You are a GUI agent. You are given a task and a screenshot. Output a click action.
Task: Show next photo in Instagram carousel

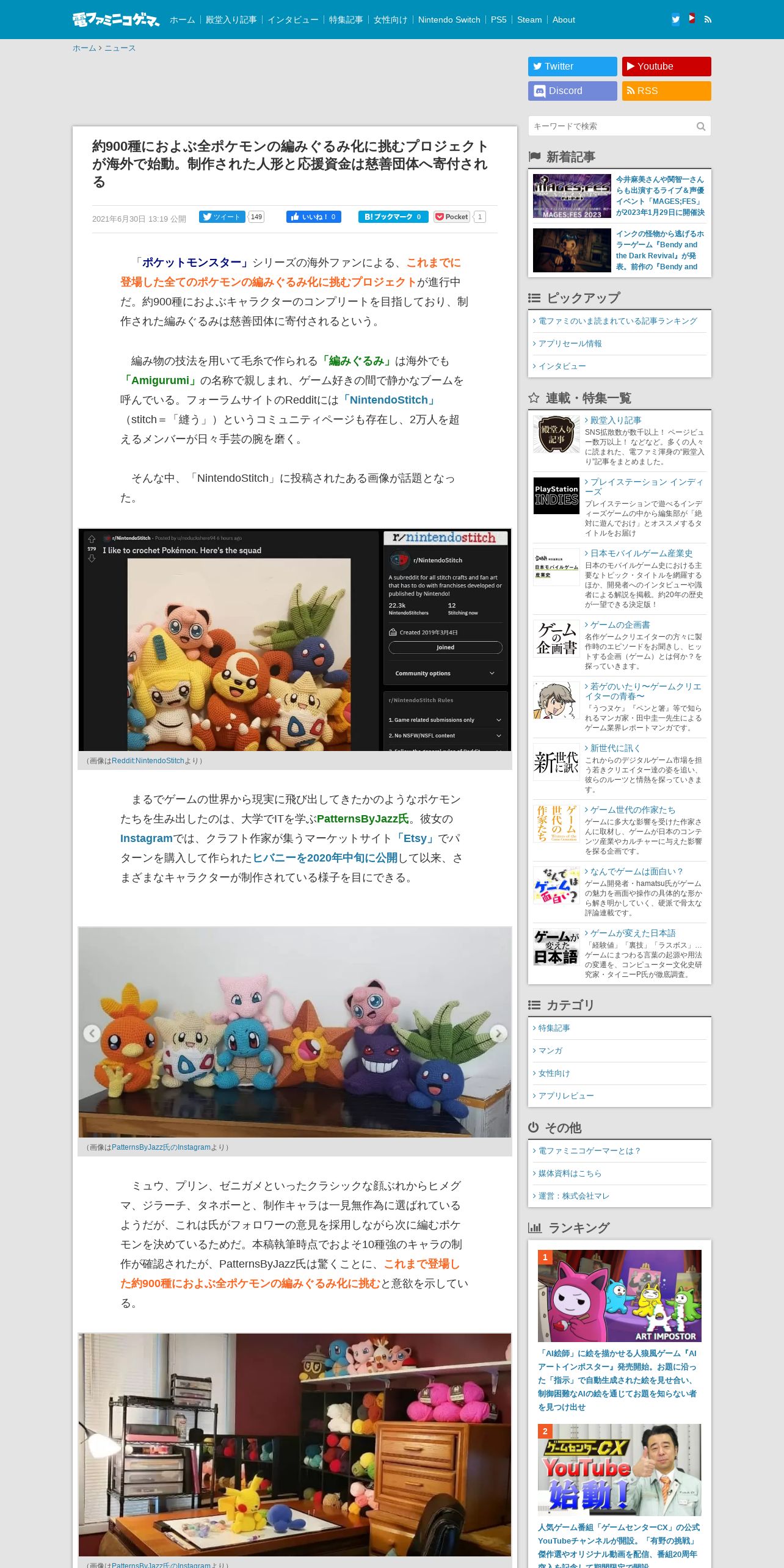pyautogui.click(x=498, y=1033)
